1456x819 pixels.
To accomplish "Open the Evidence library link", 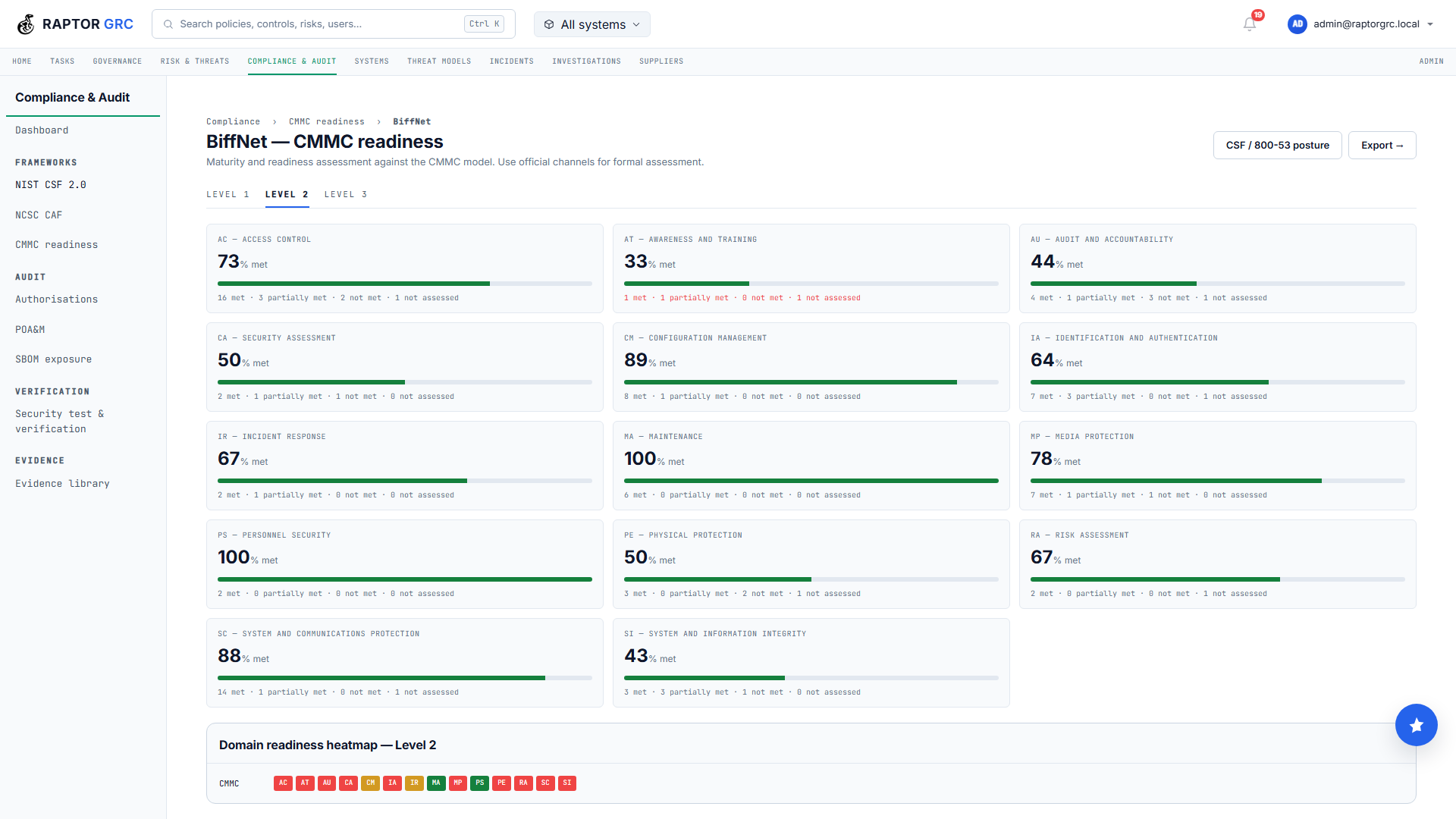I will tap(62, 484).
